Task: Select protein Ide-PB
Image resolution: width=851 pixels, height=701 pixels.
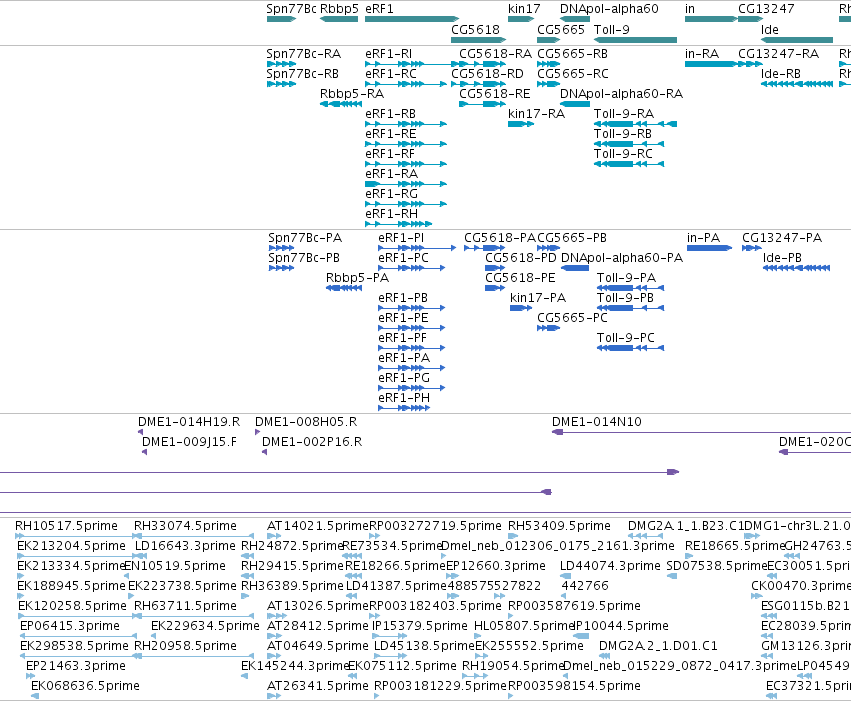Action: [782, 258]
